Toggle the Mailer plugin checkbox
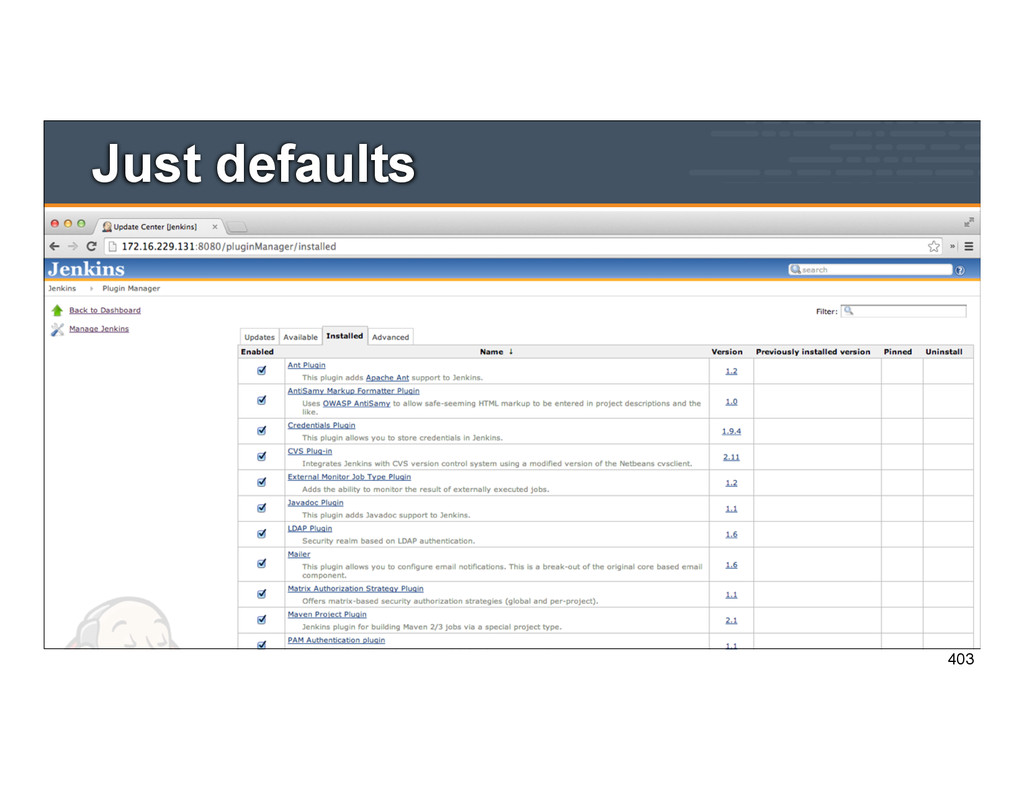 (262, 563)
